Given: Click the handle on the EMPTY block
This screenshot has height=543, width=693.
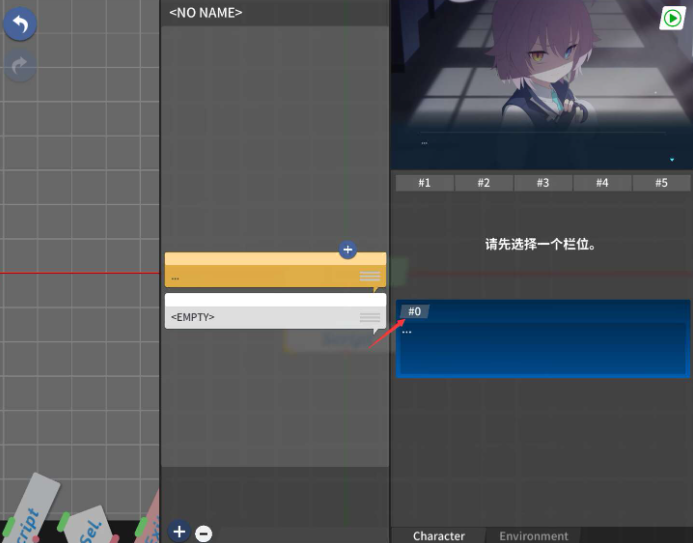Looking at the screenshot, I should click(x=370, y=317).
